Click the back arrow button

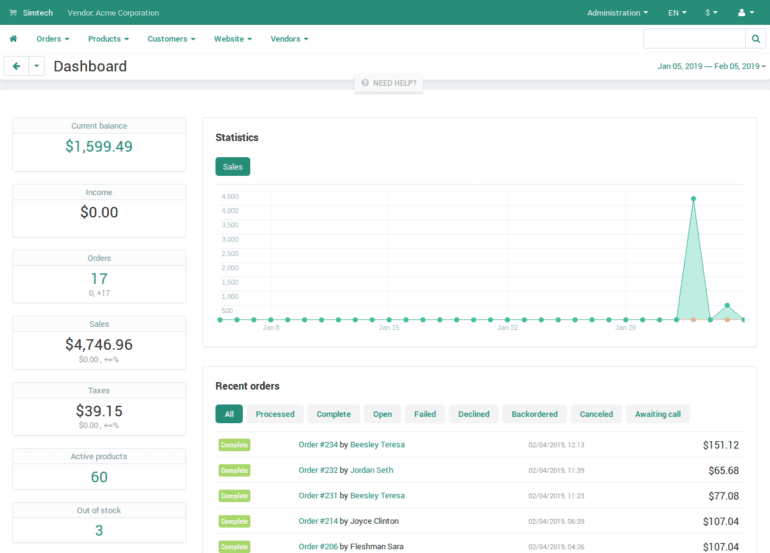tap(16, 66)
